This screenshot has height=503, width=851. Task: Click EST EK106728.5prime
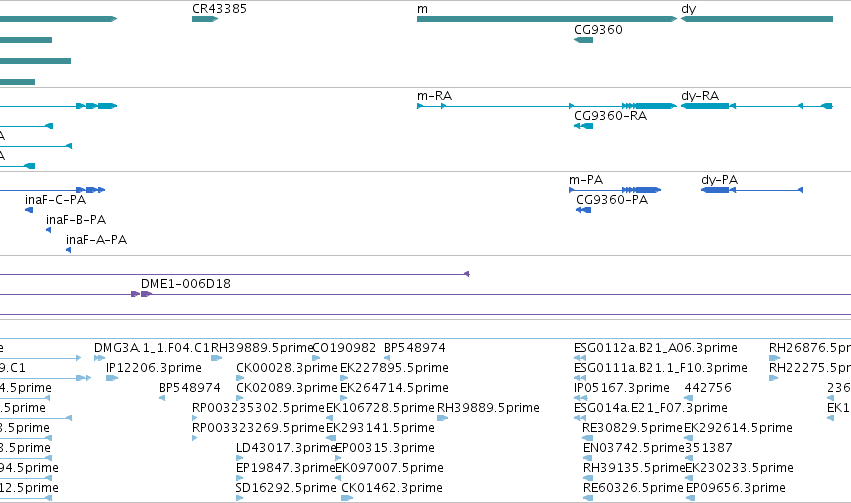[x=380, y=408]
